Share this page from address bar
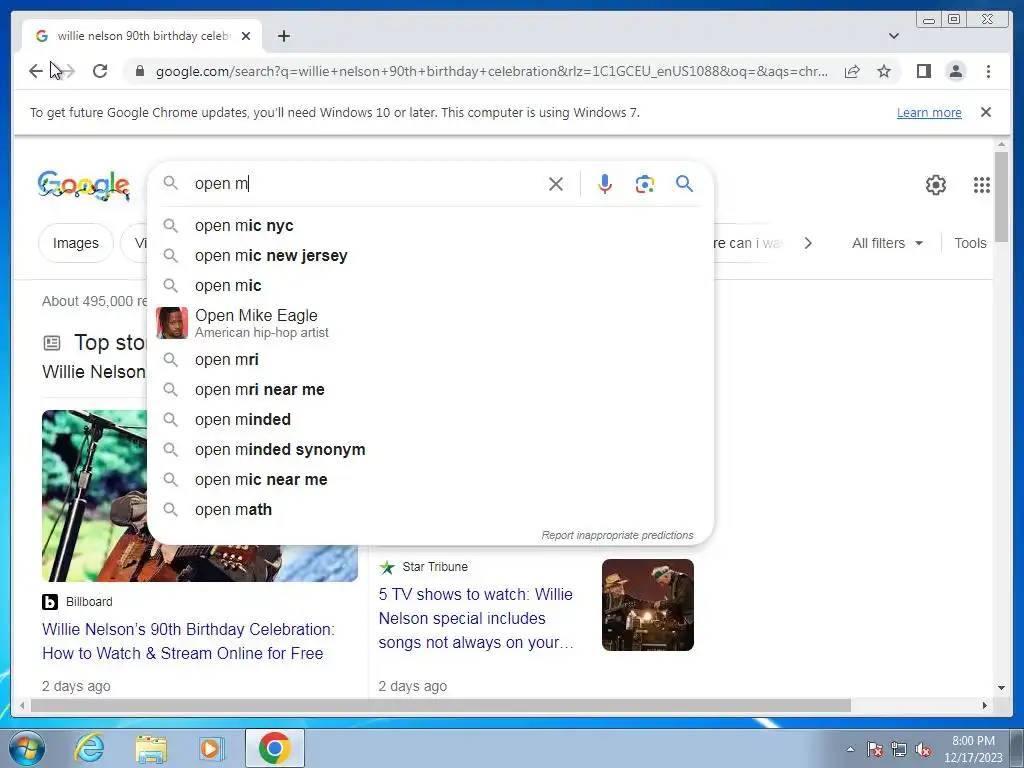Screen dimensions: 1024x768 pyautogui.click(x=852, y=71)
